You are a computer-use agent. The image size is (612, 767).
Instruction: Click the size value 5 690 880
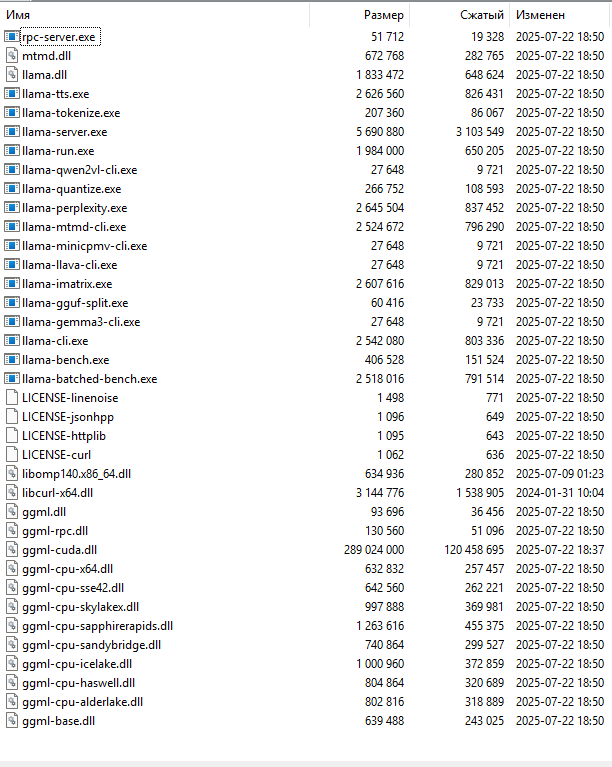point(380,132)
